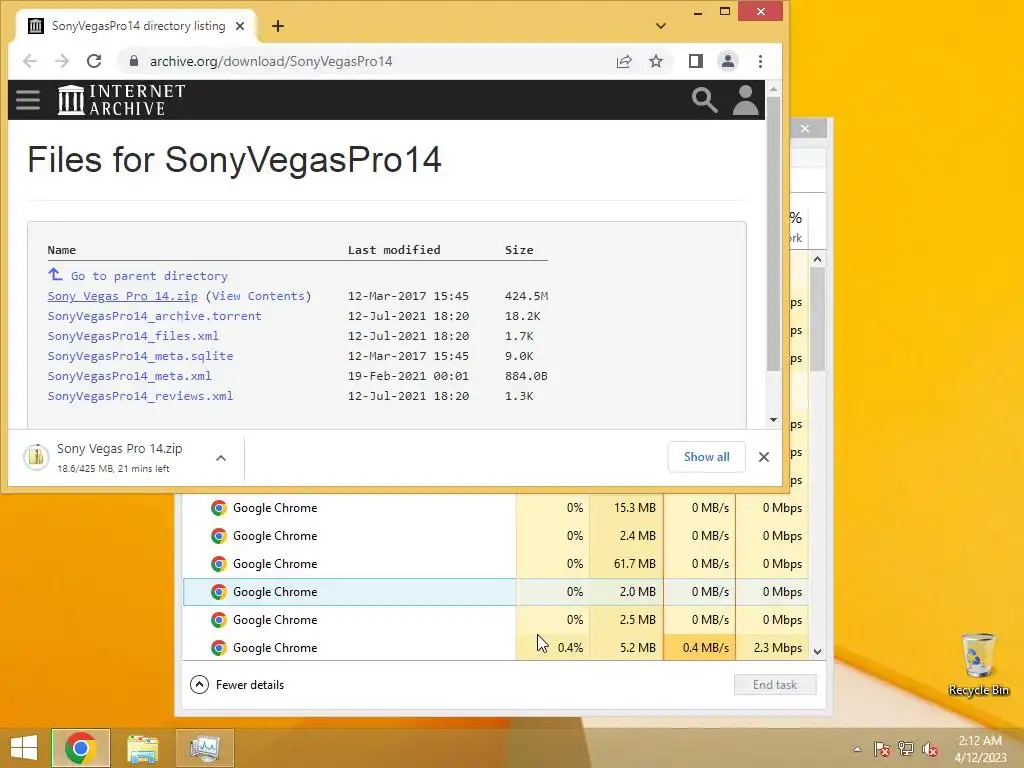This screenshot has height=768, width=1024.
Task: Open File Explorer from taskbar
Action: [x=142, y=748]
